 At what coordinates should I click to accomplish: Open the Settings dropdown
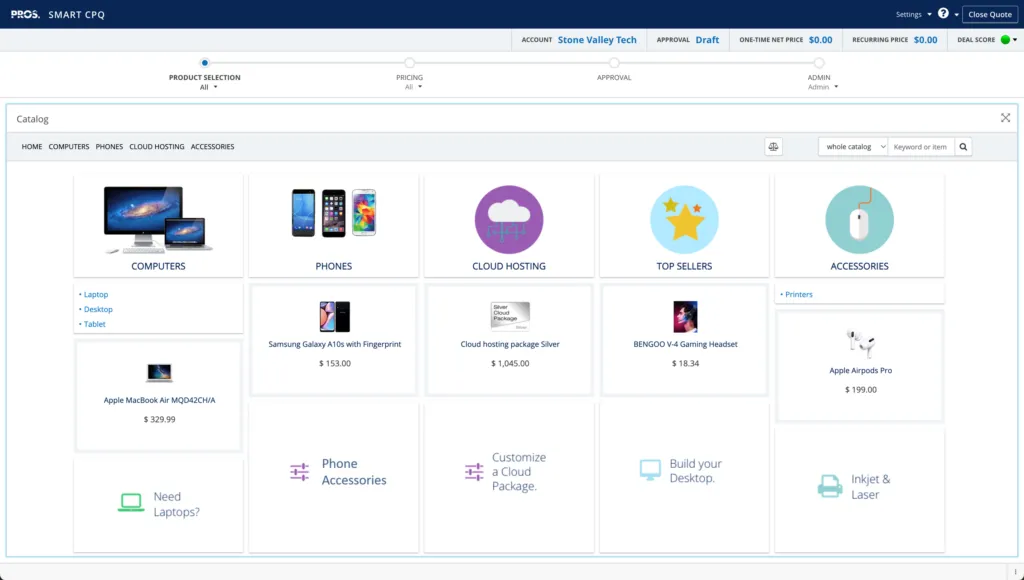(913, 14)
